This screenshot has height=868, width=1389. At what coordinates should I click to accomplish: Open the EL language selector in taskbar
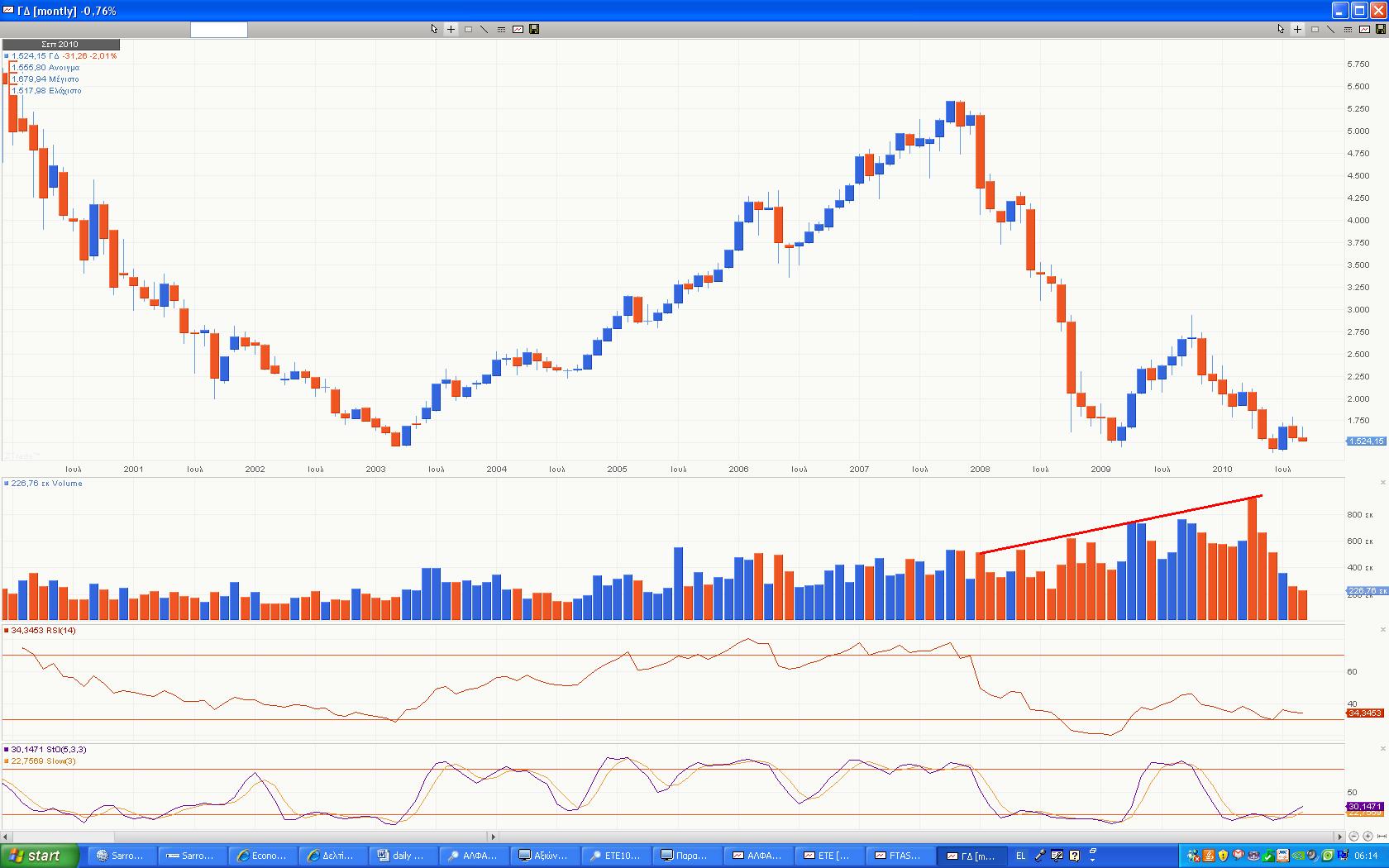[1020, 856]
